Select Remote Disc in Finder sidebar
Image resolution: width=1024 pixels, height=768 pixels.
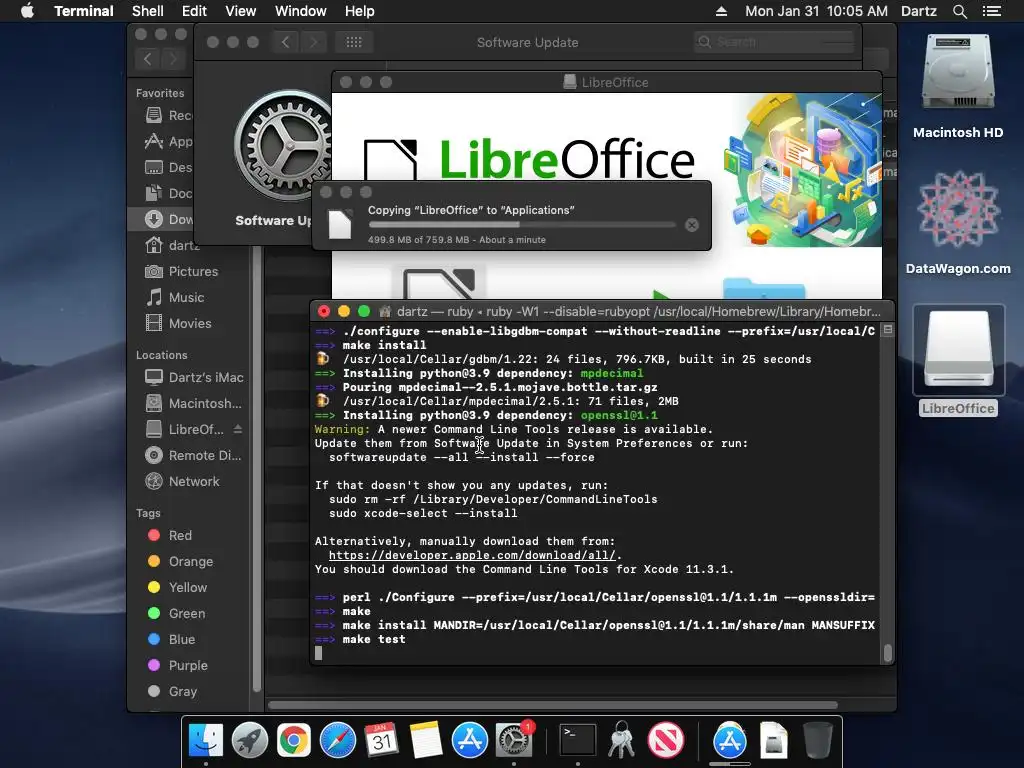coord(193,455)
